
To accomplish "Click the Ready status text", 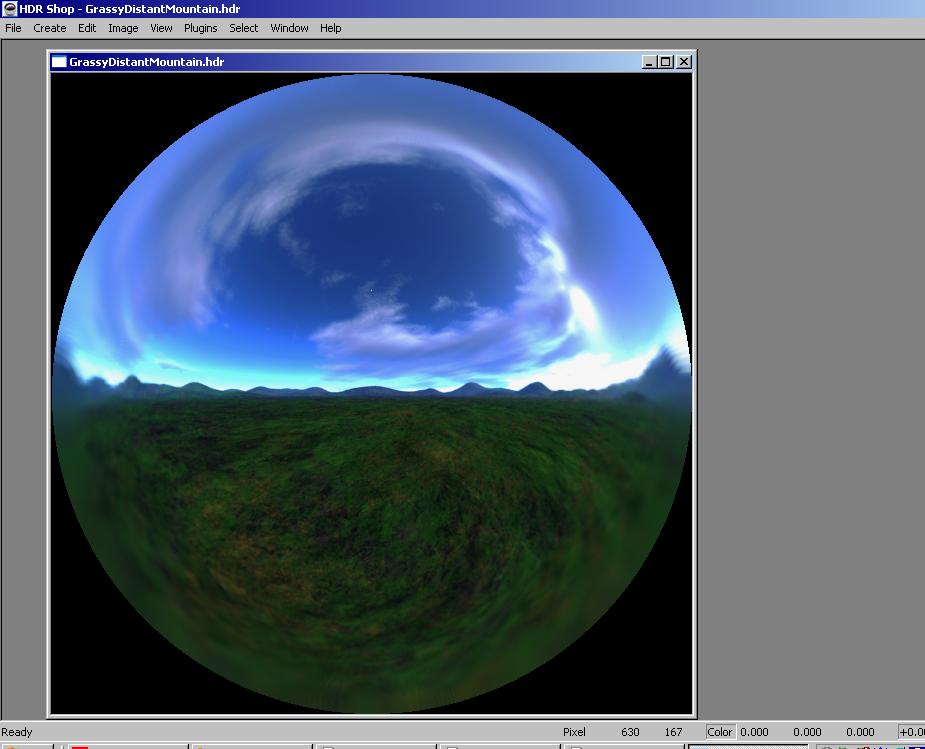I will (x=17, y=732).
